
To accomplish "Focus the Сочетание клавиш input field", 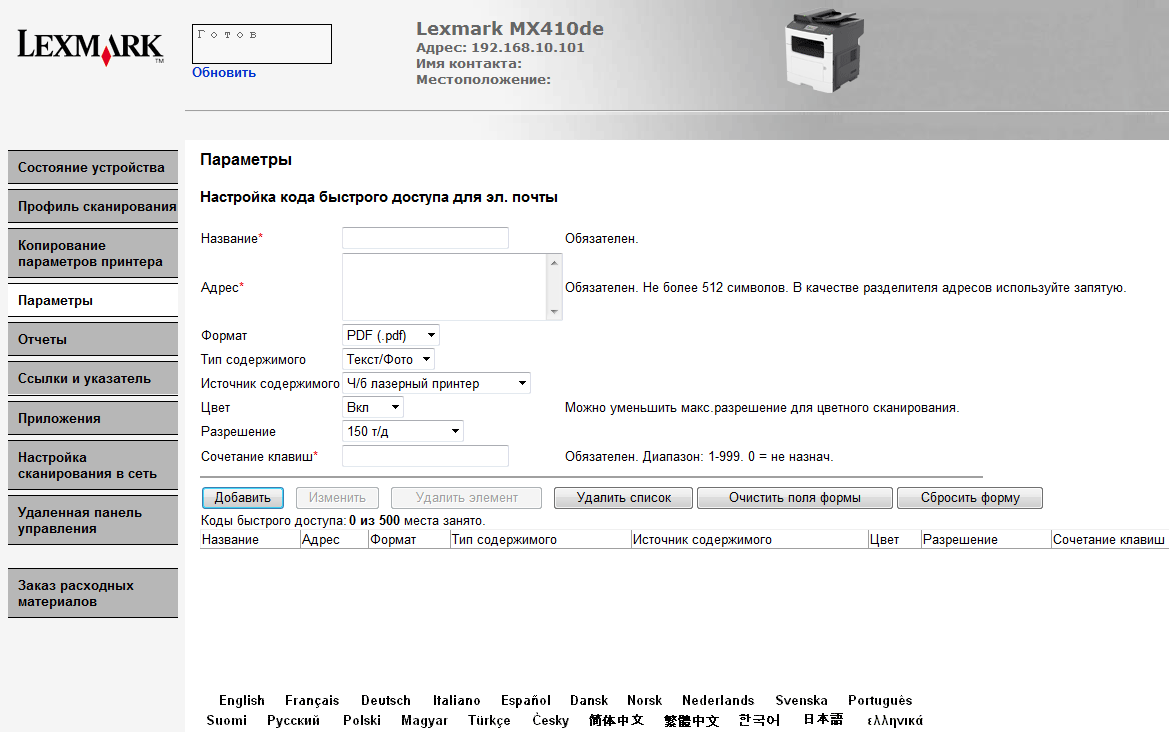I will (x=425, y=456).
